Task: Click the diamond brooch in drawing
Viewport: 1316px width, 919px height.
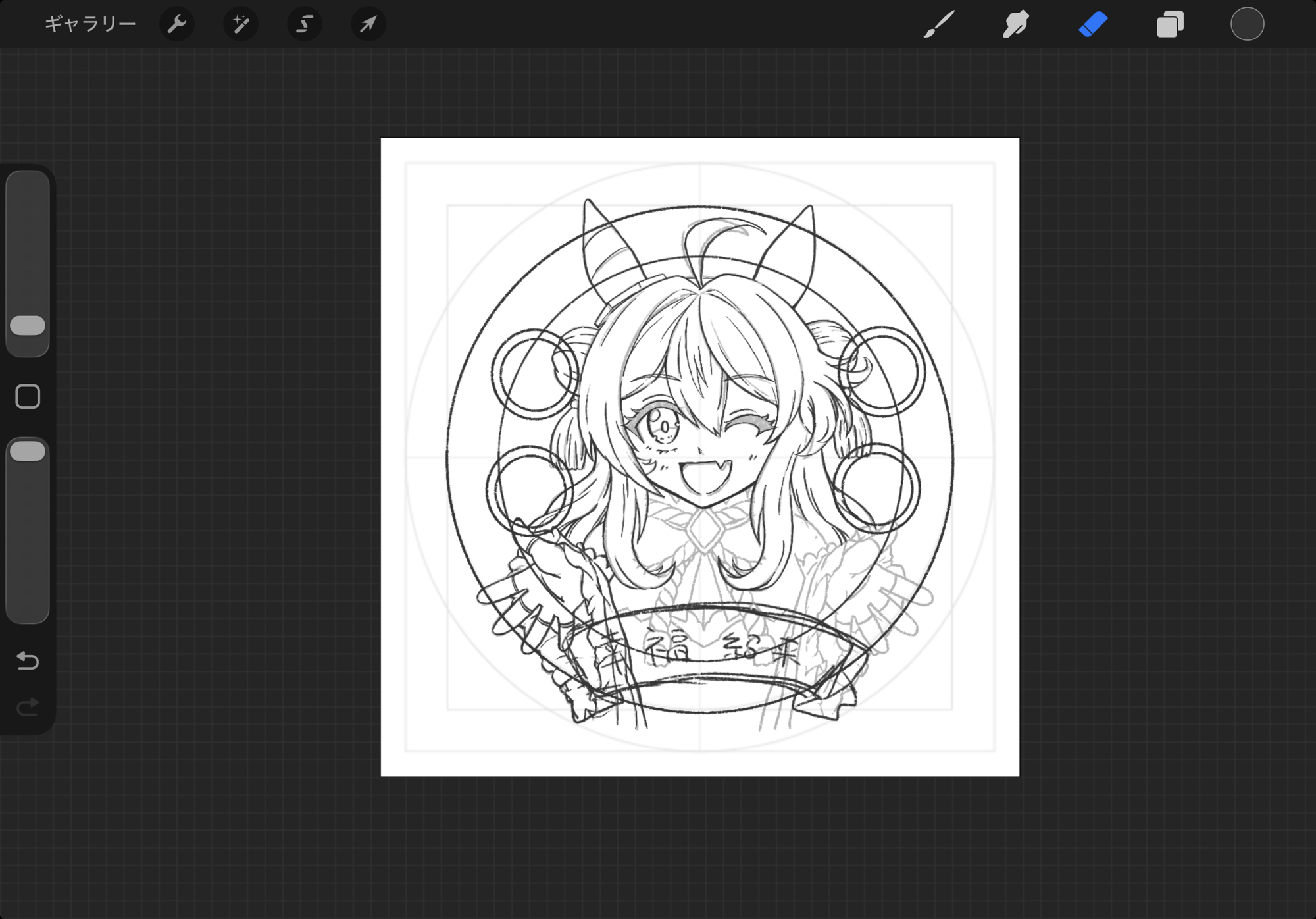Action: [704, 530]
